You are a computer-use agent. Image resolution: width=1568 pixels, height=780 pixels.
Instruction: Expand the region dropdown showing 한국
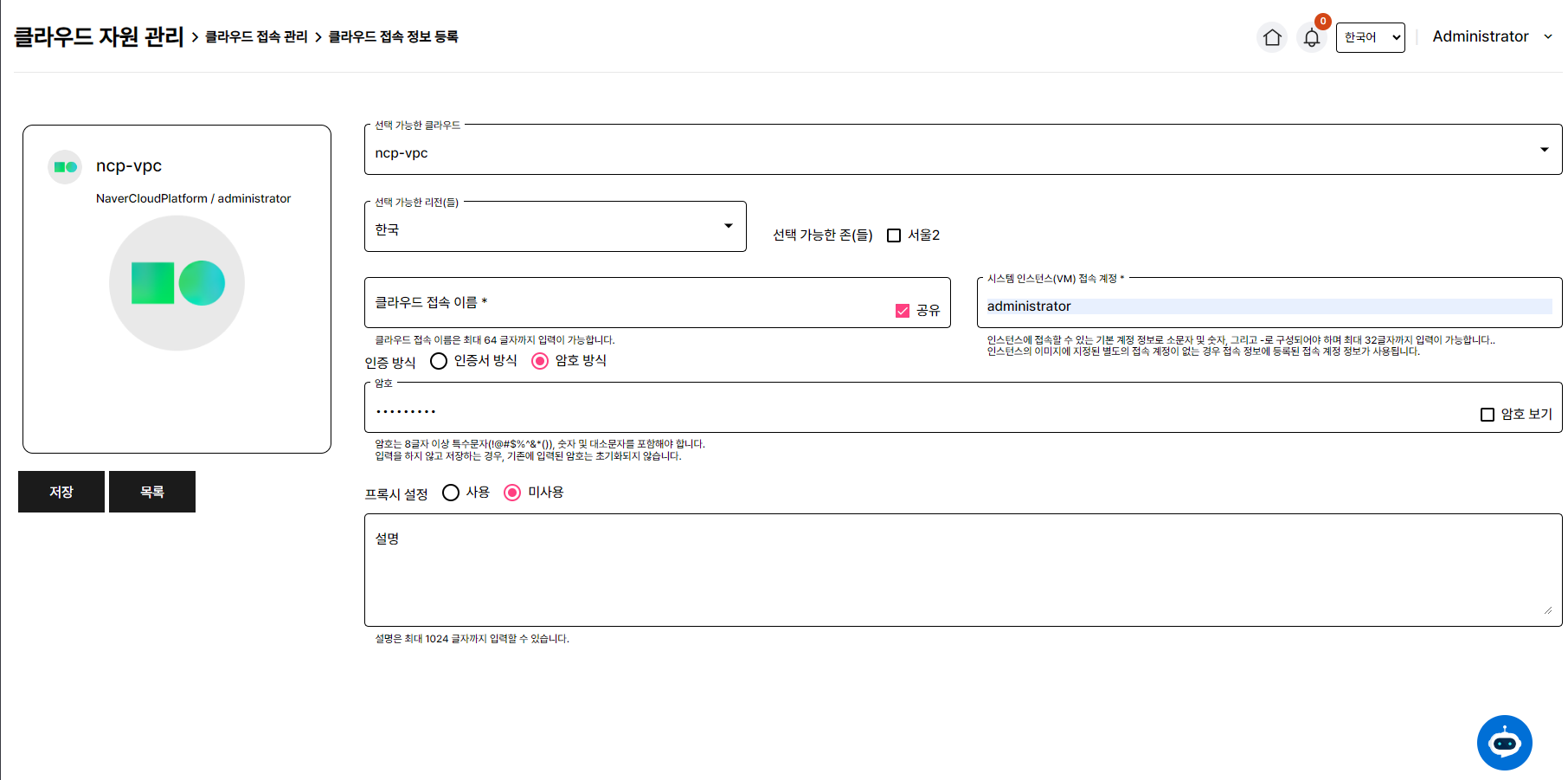click(x=555, y=228)
